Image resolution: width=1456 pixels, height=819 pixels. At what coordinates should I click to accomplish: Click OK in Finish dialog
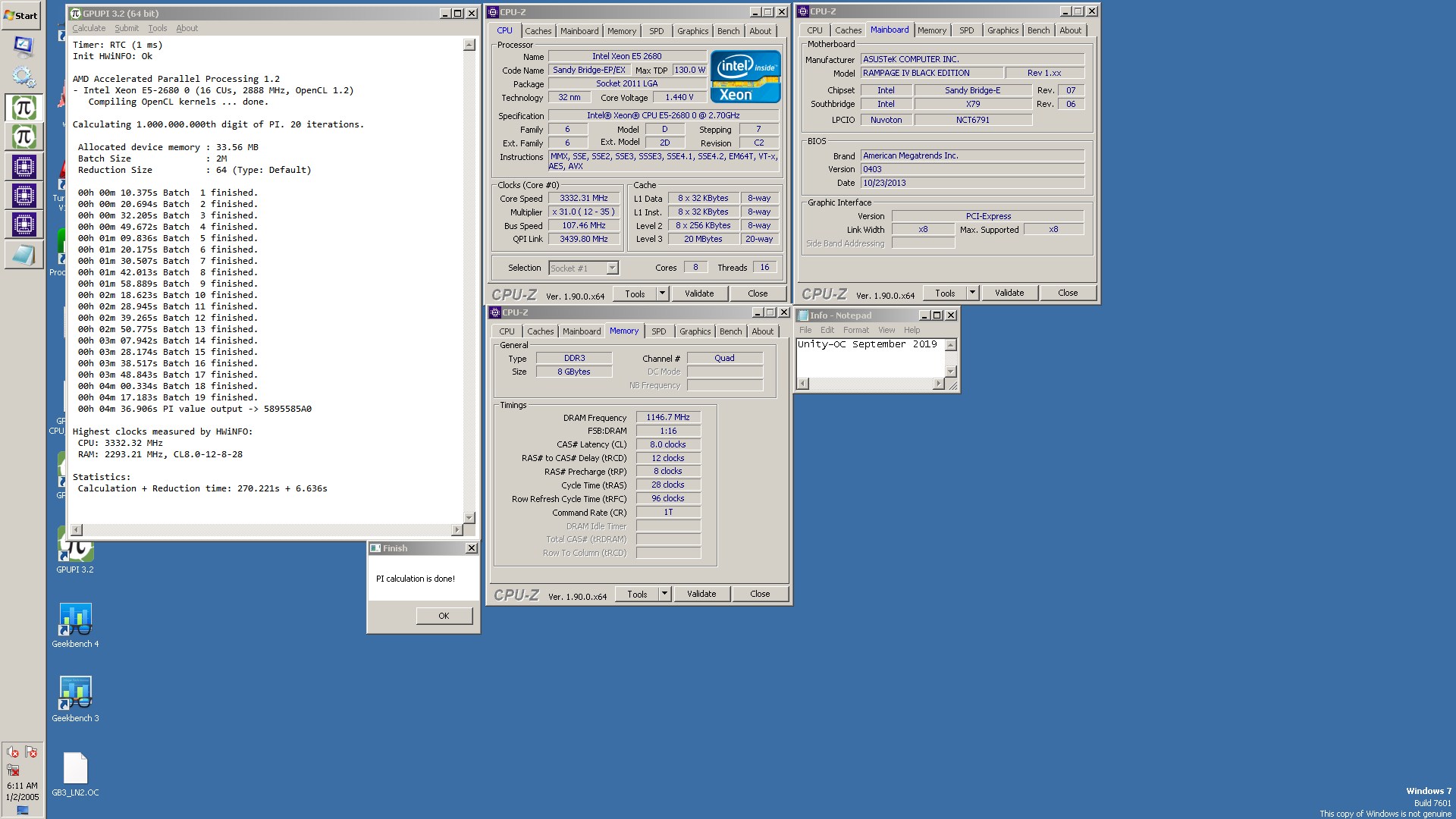(444, 616)
